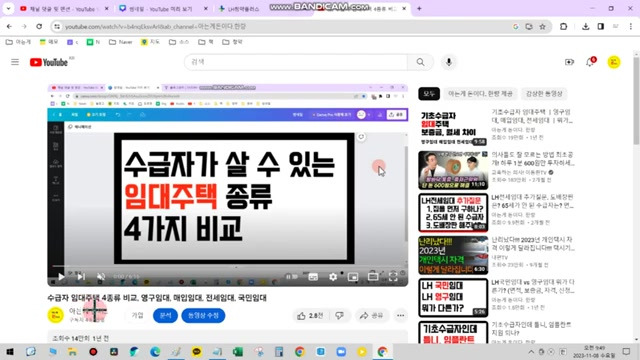This screenshot has height=360, width=640.
Task: Open the yellow account avatar menu
Action: (613, 62)
